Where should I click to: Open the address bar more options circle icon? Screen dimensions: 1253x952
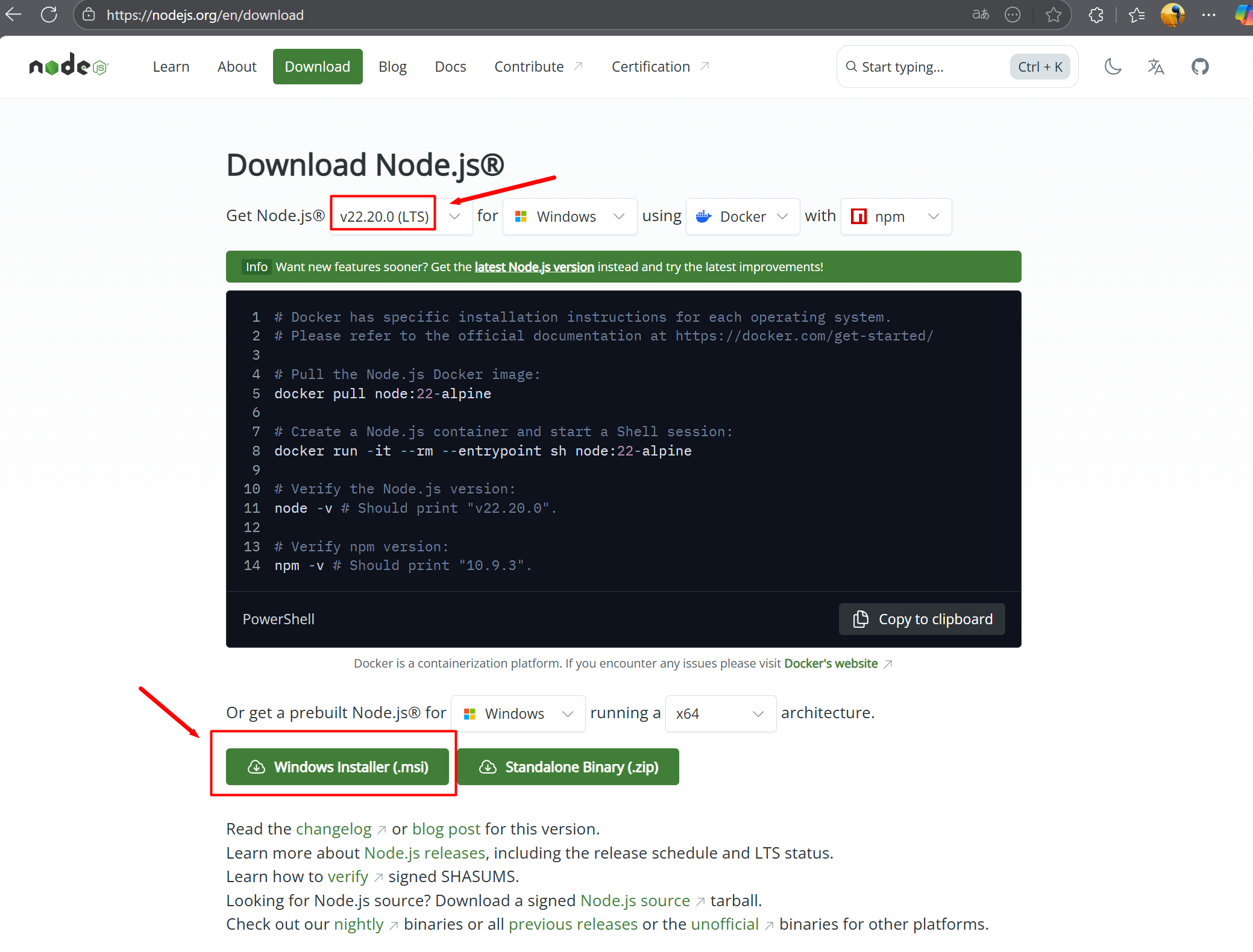tap(1013, 14)
